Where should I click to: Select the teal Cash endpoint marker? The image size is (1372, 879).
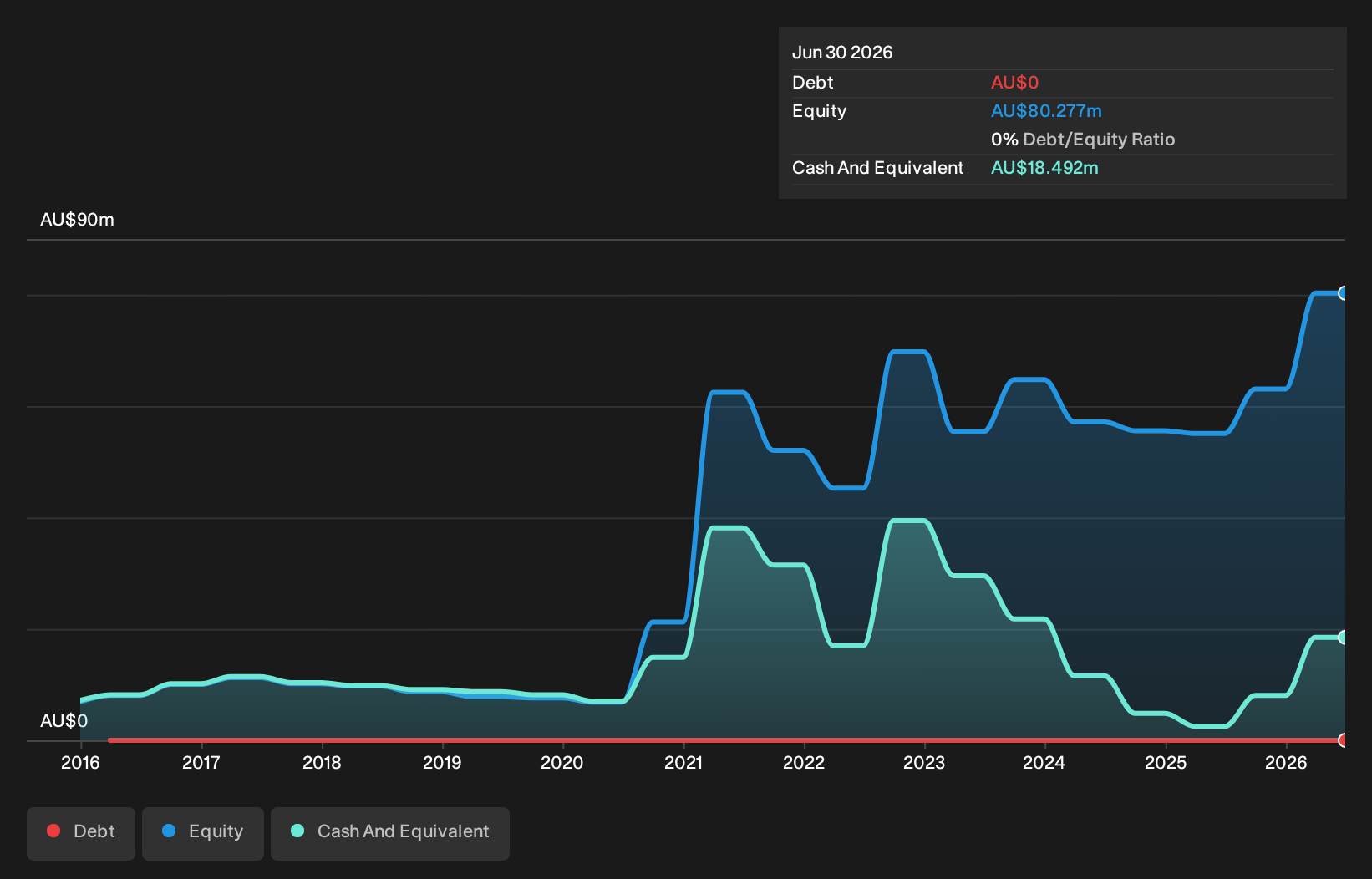[x=1344, y=638]
